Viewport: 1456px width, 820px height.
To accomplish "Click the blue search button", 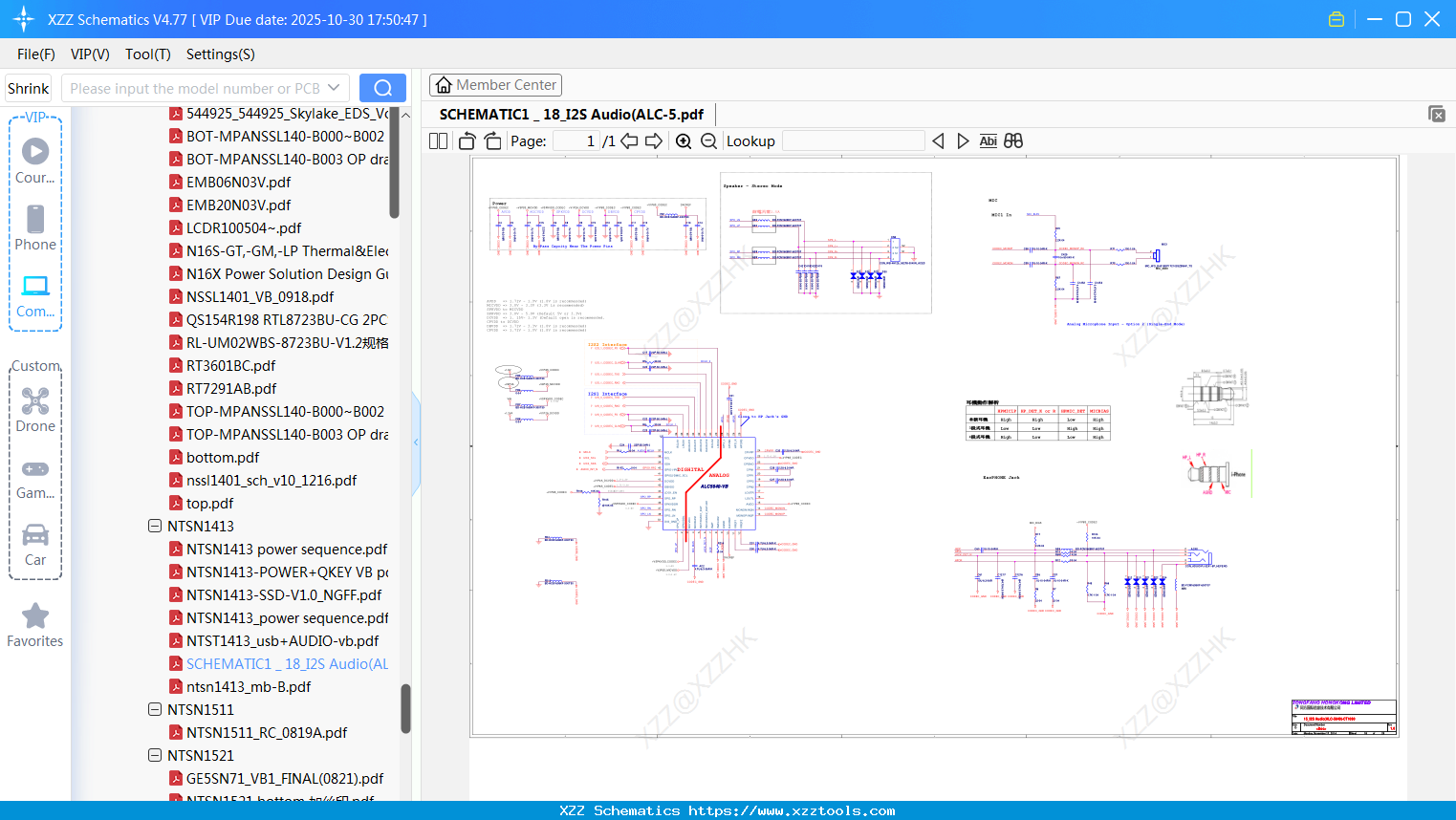I will [382, 88].
